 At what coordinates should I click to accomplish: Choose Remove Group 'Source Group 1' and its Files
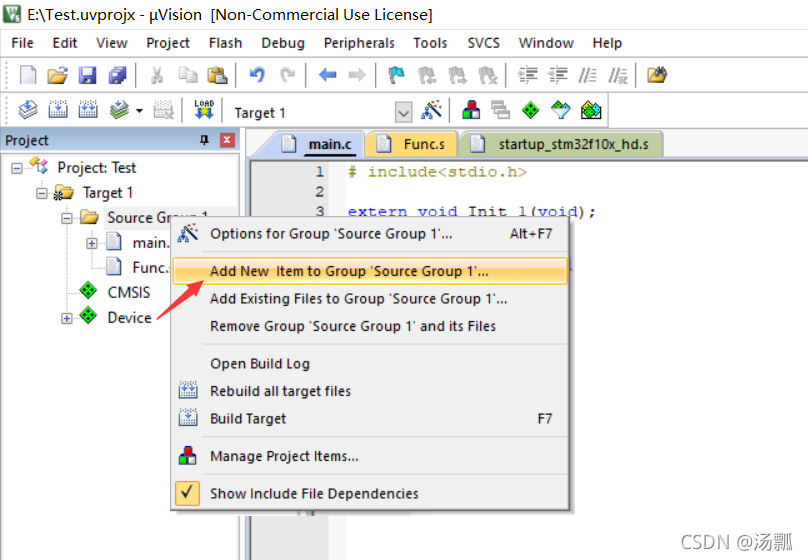click(x=369, y=326)
